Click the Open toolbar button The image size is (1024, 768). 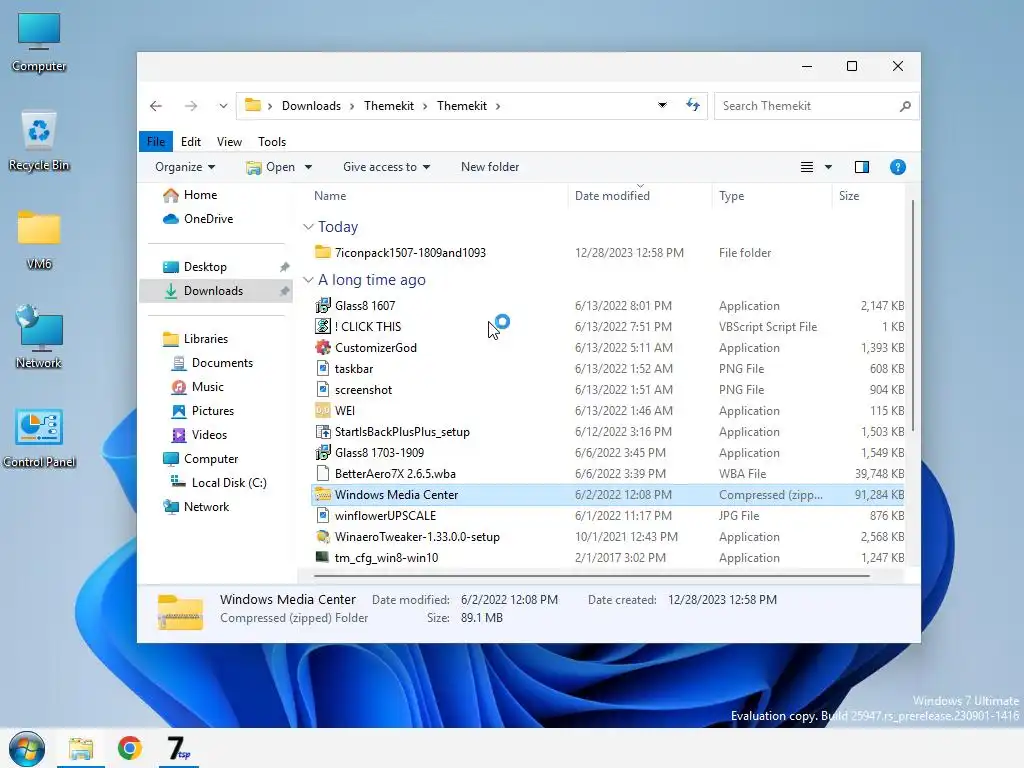[271, 167]
